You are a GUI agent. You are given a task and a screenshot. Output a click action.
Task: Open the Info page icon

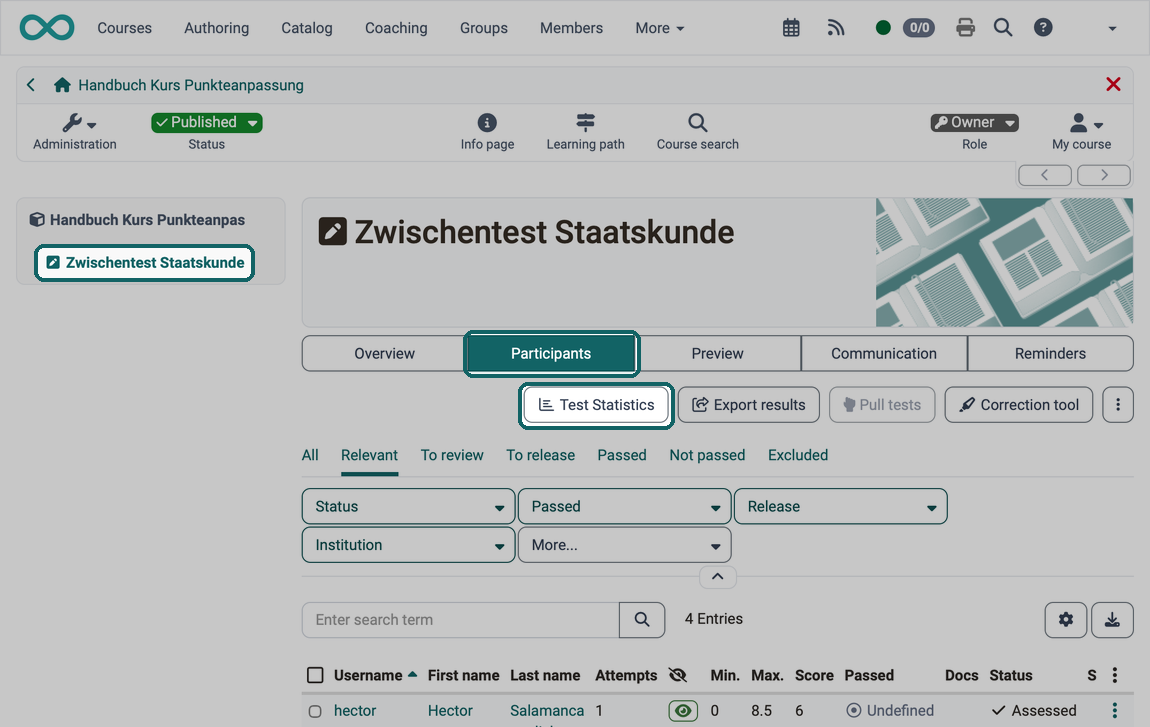point(487,132)
